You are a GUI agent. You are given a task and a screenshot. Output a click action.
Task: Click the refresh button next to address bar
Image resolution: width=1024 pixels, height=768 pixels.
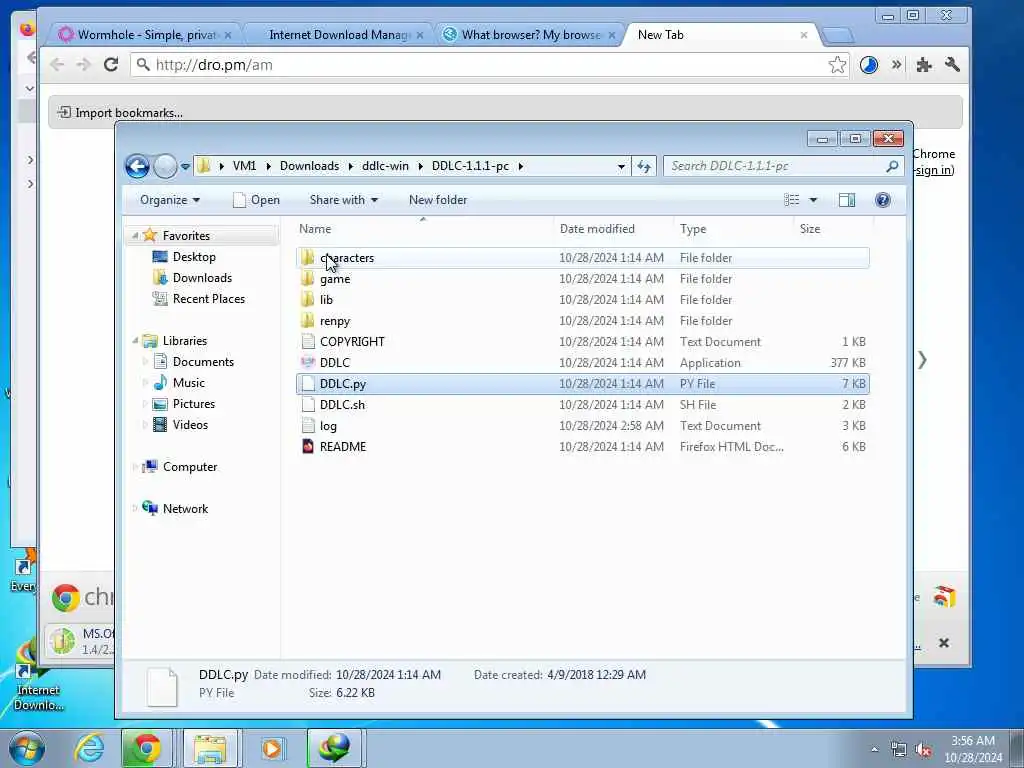[644, 167]
